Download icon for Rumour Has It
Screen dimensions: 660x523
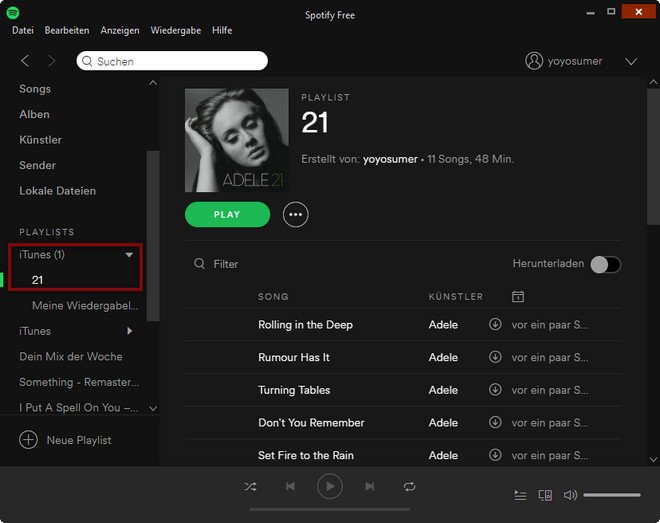(x=495, y=357)
